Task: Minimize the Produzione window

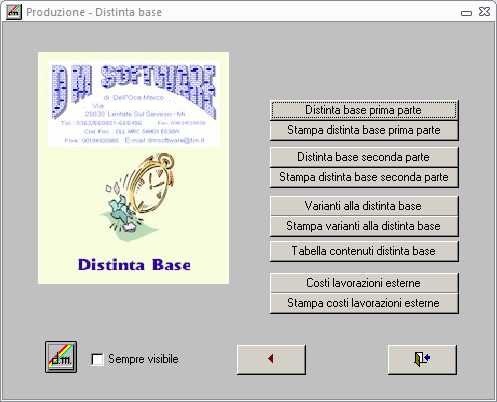Action: [x=466, y=13]
